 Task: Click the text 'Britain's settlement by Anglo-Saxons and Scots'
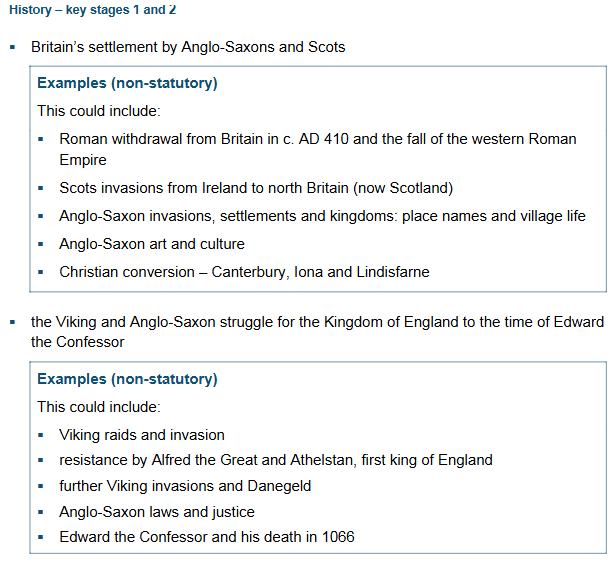point(188,47)
